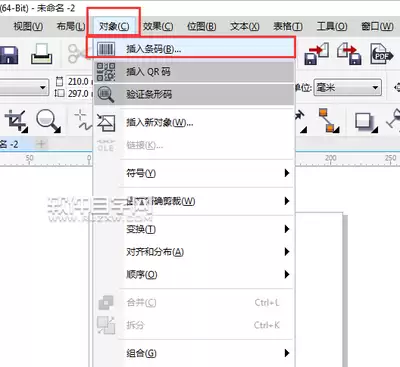Expand the 顺序(O) submenu

[194, 274]
